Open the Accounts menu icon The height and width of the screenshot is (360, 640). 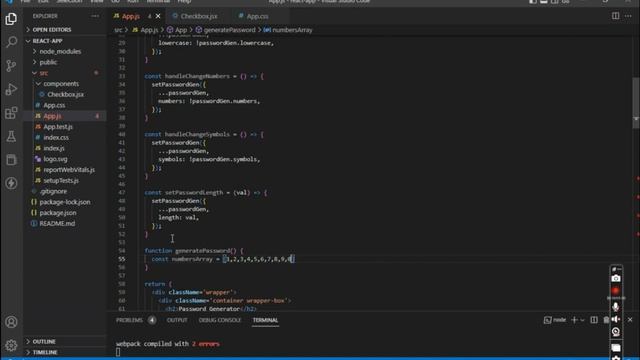[x=11, y=322]
